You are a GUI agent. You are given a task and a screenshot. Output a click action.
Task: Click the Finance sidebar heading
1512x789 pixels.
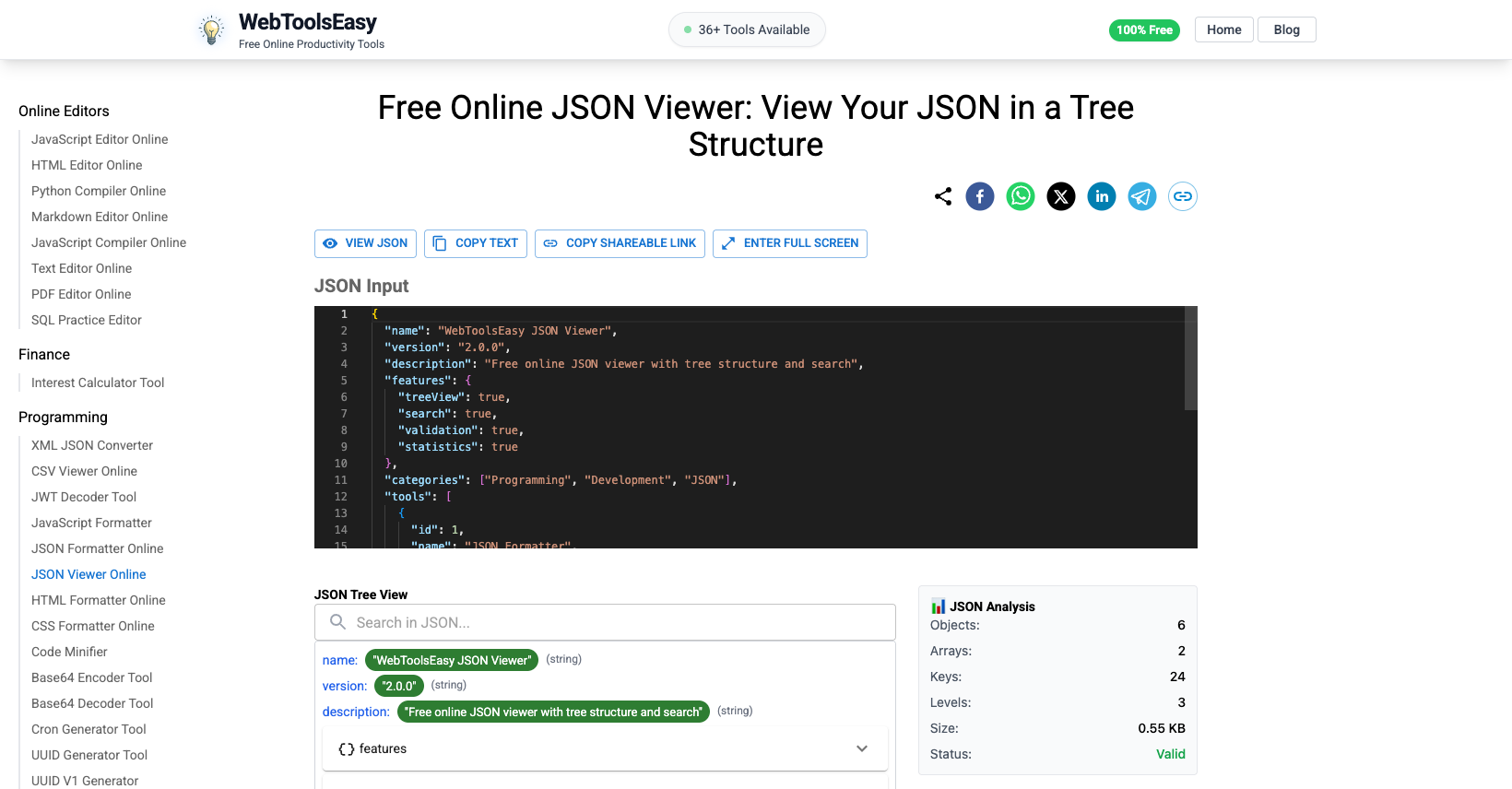(x=44, y=354)
